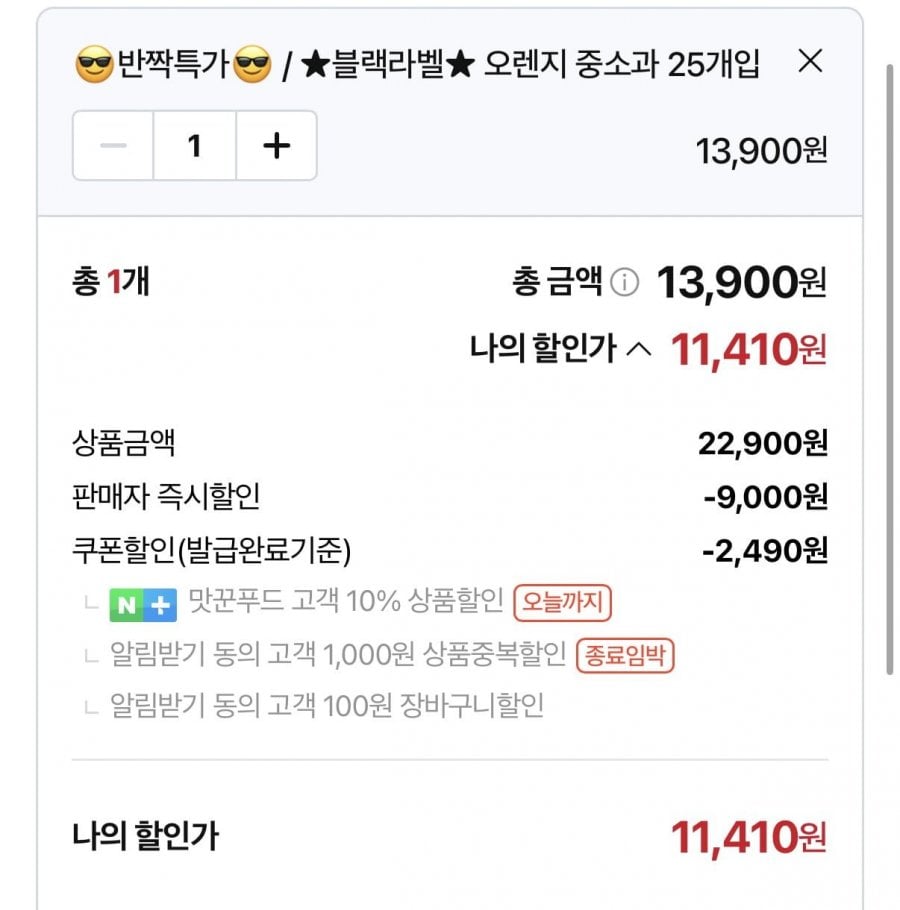The width and height of the screenshot is (900, 910).
Task: Click the 판매자 즉시할인 row label
Action: coord(166,496)
